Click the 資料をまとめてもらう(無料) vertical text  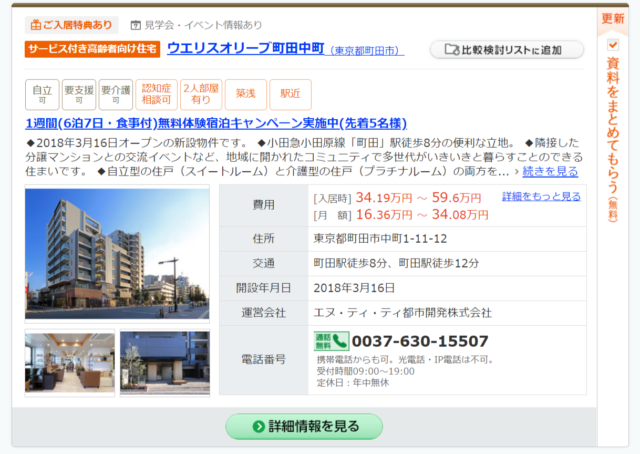tap(613, 139)
